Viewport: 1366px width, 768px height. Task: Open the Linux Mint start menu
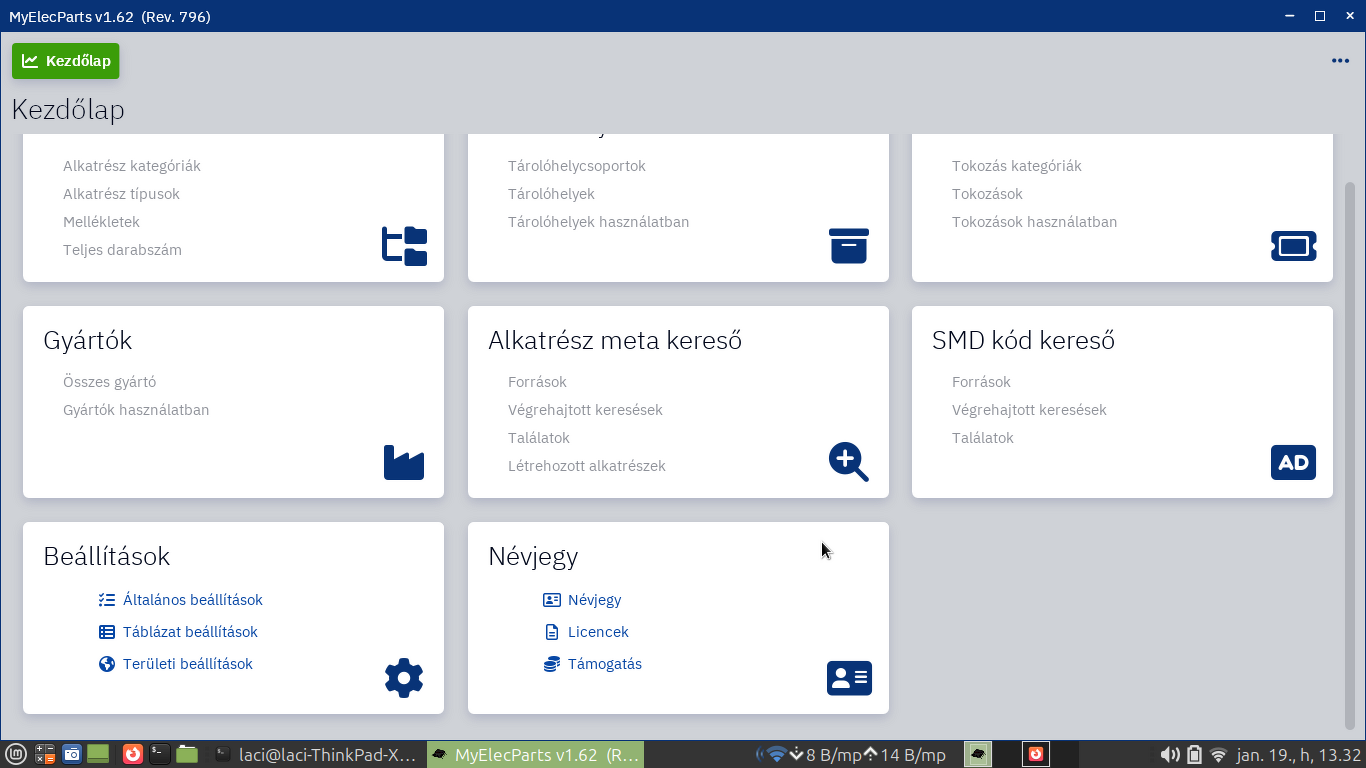point(16,755)
